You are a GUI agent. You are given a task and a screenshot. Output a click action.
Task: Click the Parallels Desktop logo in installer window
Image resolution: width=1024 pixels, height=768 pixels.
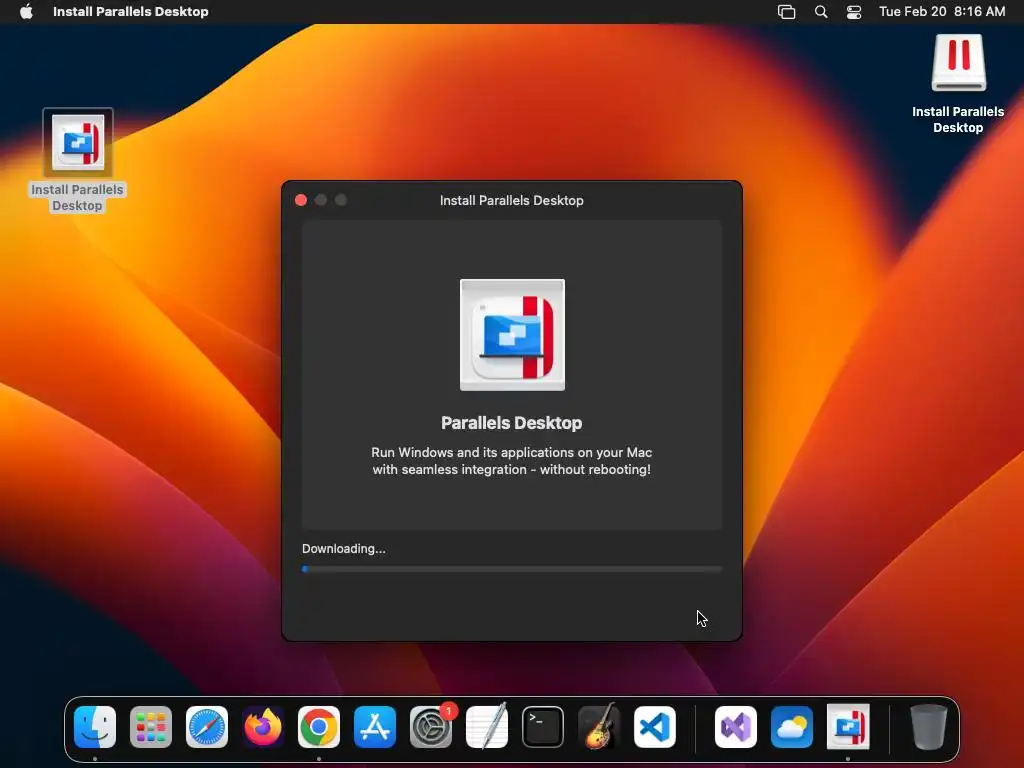(512, 335)
